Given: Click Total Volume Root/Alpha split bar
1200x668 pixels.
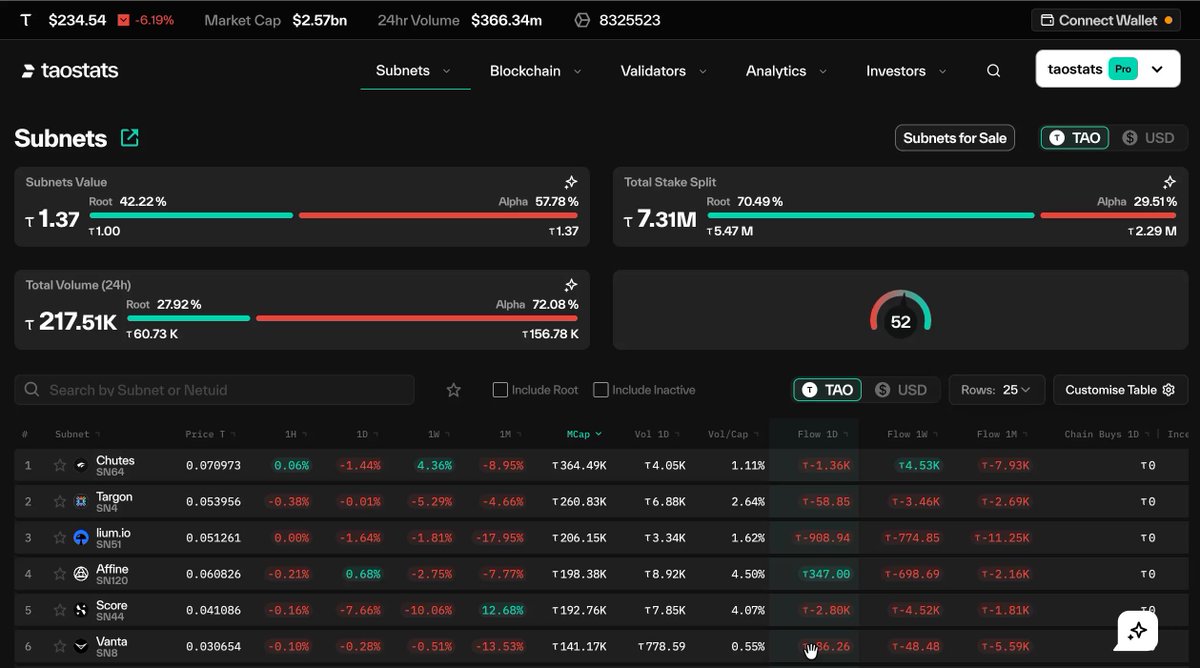Looking at the screenshot, I should 352,318.
